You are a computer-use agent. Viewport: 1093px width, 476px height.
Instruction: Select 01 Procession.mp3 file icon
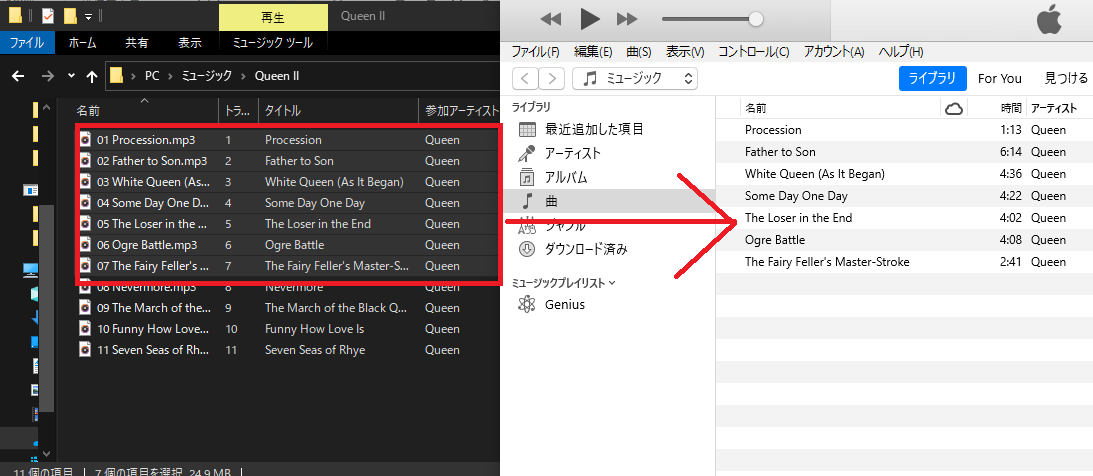[x=85, y=139]
